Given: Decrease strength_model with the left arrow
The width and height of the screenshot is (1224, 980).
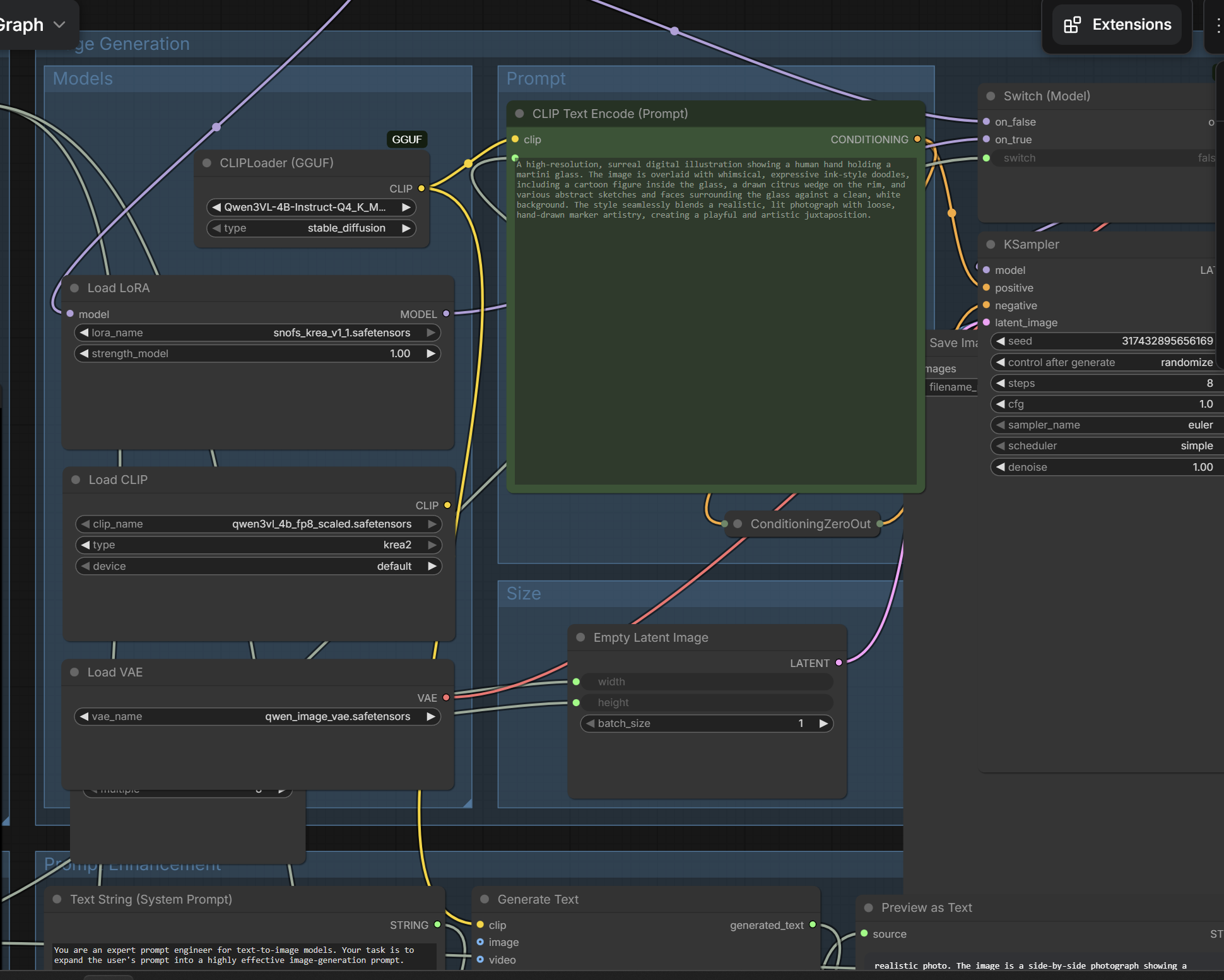Looking at the screenshot, I should 83,353.
